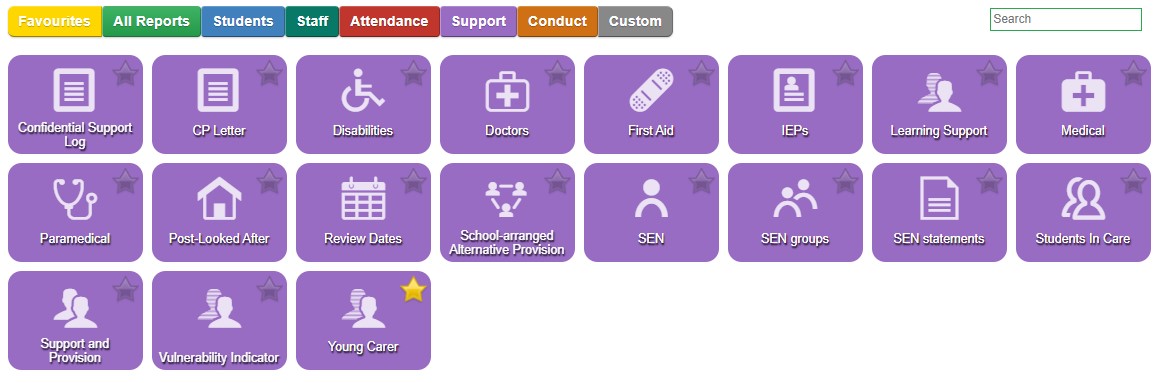Open the Review Dates calendar report
The image size is (1165, 383).
point(363,213)
